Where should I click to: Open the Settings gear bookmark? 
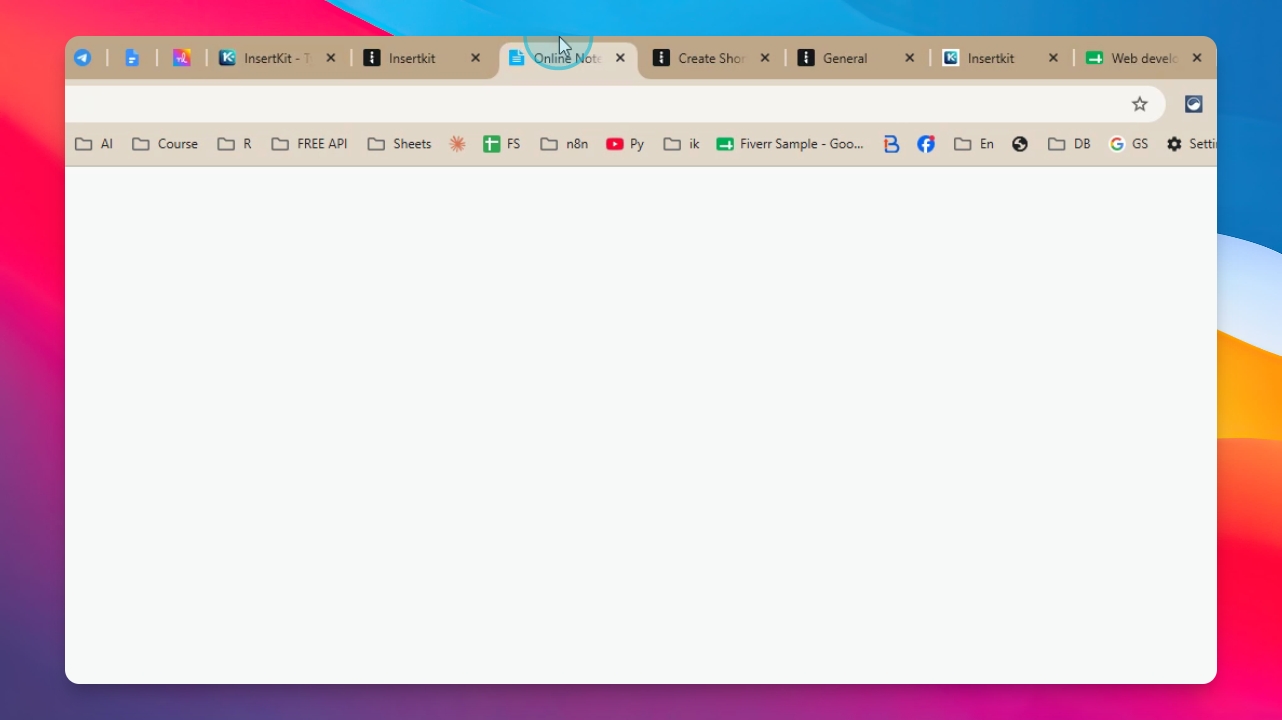[x=1191, y=144]
